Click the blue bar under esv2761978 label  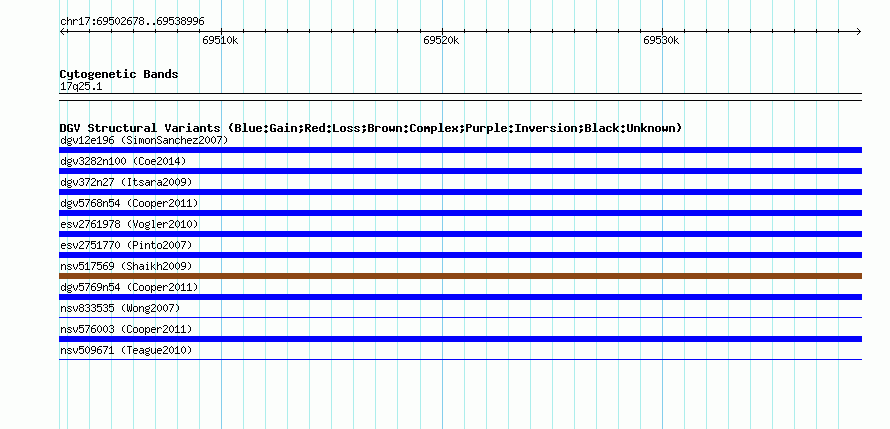click(460, 234)
